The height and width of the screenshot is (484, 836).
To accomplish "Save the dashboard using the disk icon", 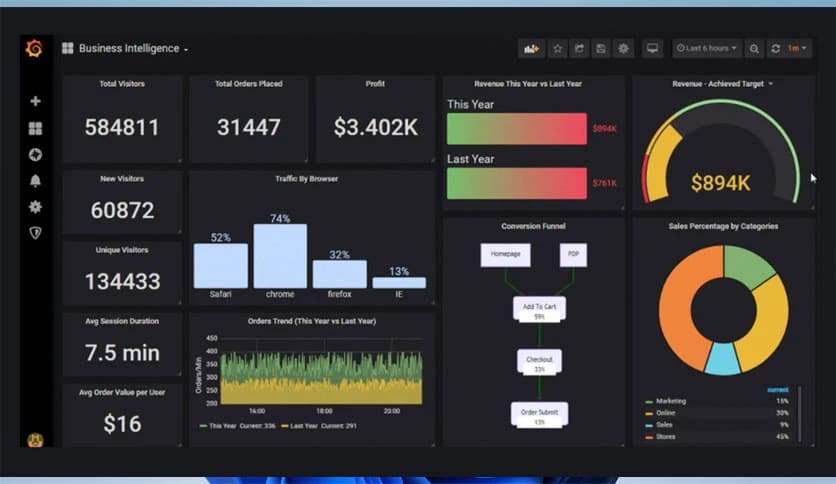I will [601, 48].
